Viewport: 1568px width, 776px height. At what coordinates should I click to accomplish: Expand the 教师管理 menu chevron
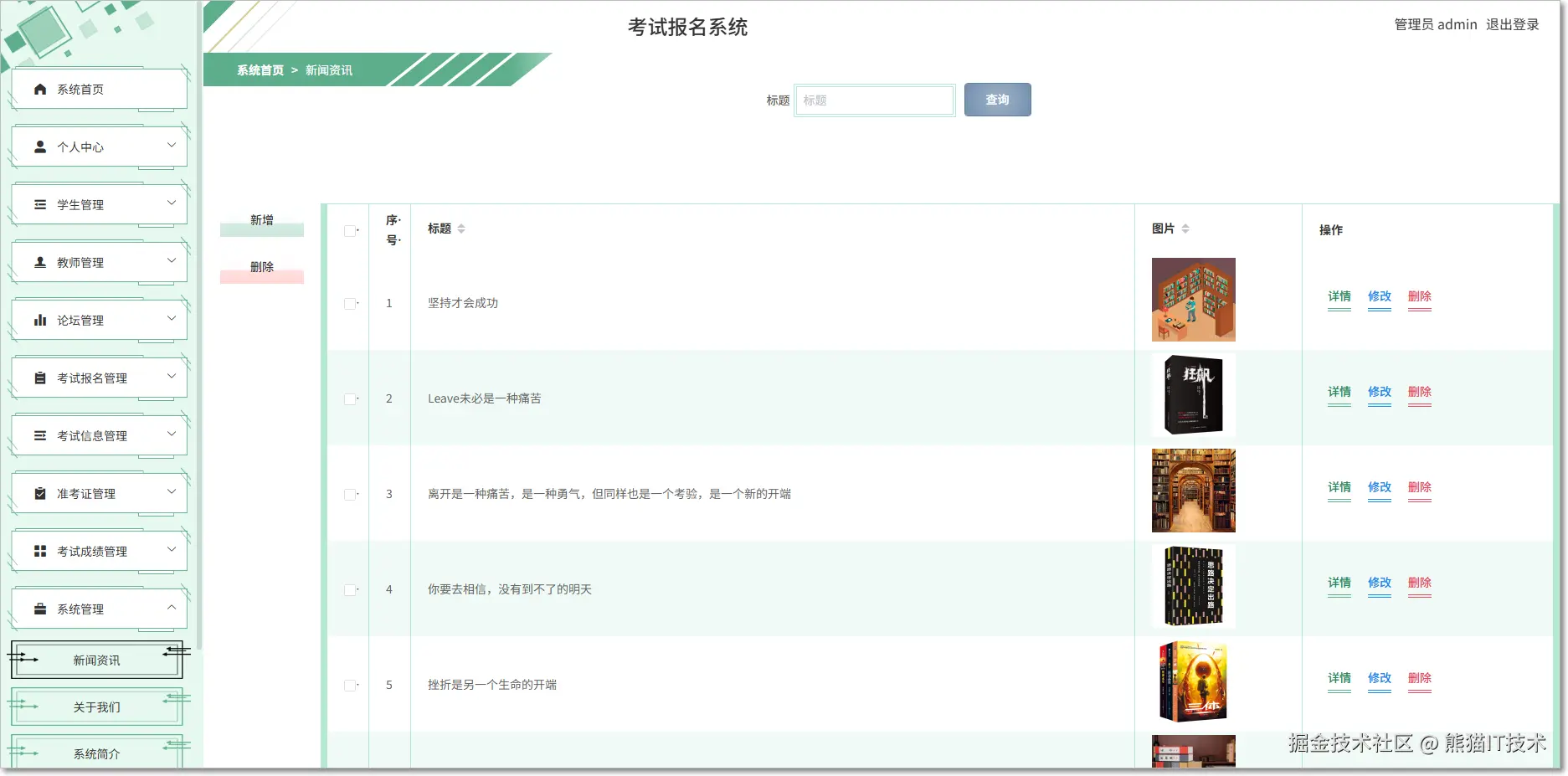point(172,260)
